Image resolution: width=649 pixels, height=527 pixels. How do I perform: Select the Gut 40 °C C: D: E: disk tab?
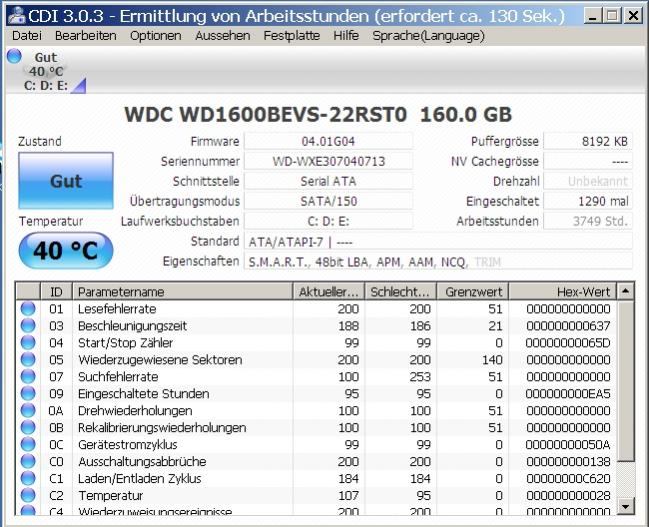46,71
